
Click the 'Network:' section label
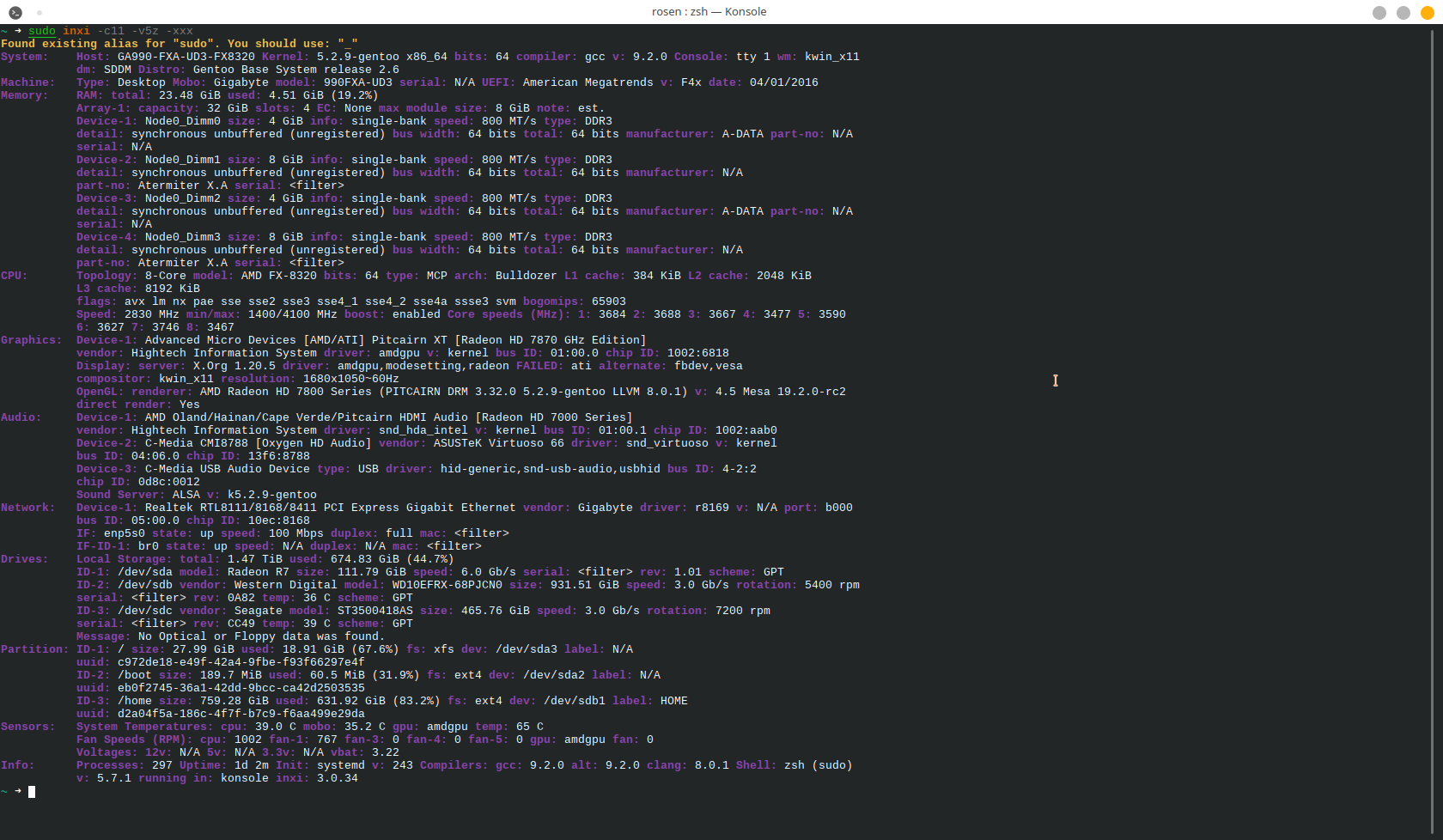point(28,508)
